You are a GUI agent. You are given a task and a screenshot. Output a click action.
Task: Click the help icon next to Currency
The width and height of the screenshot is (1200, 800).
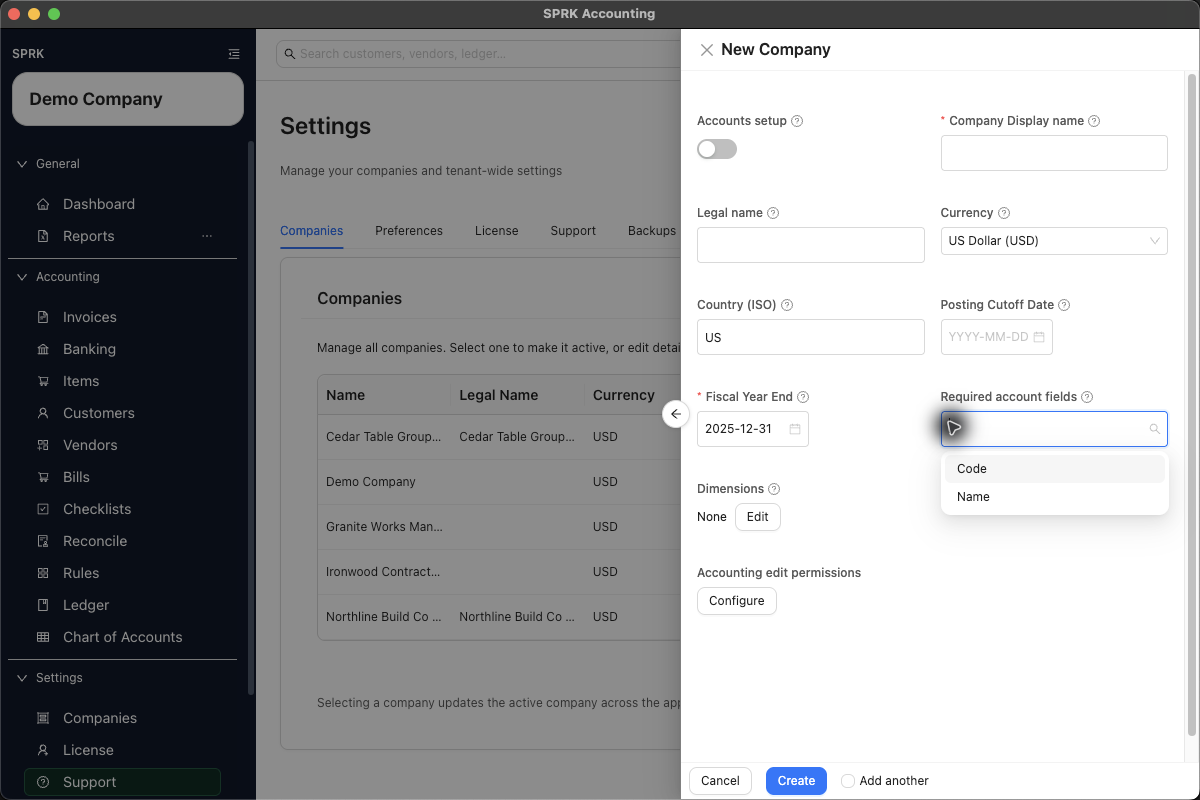[x=1004, y=213]
